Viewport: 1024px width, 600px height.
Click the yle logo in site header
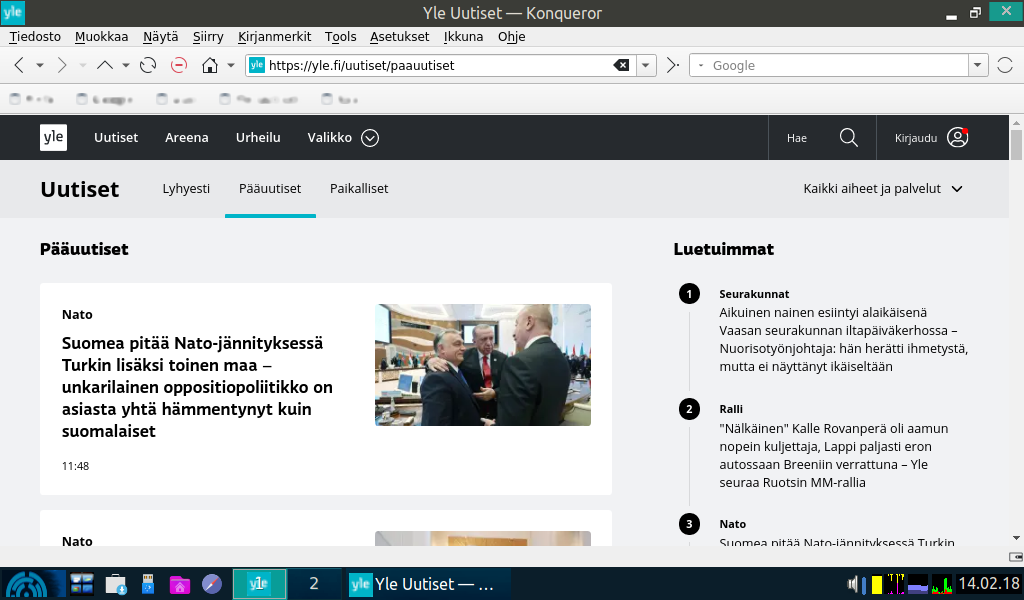[54, 137]
